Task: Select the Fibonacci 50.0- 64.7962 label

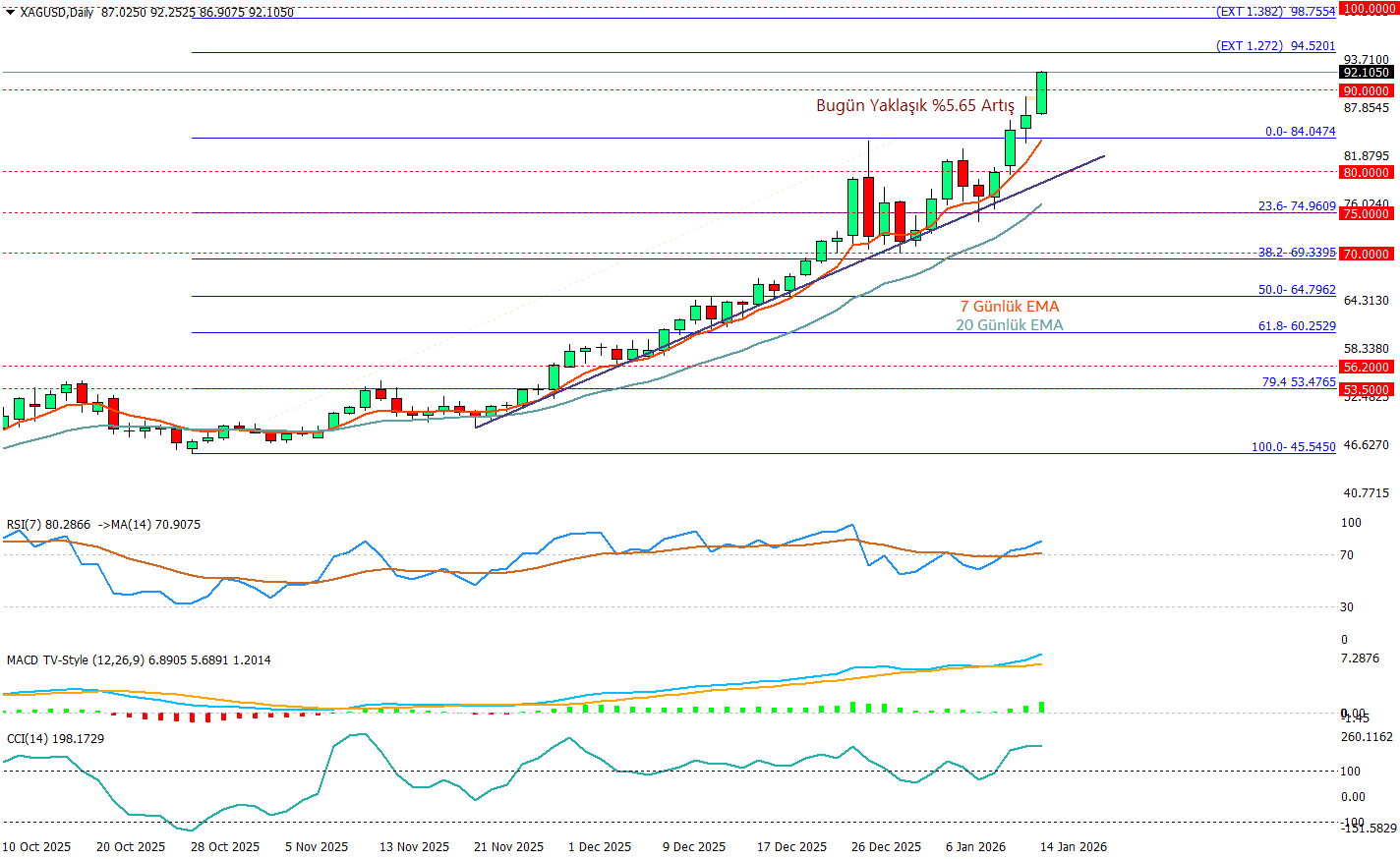Action: (1297, 290)
